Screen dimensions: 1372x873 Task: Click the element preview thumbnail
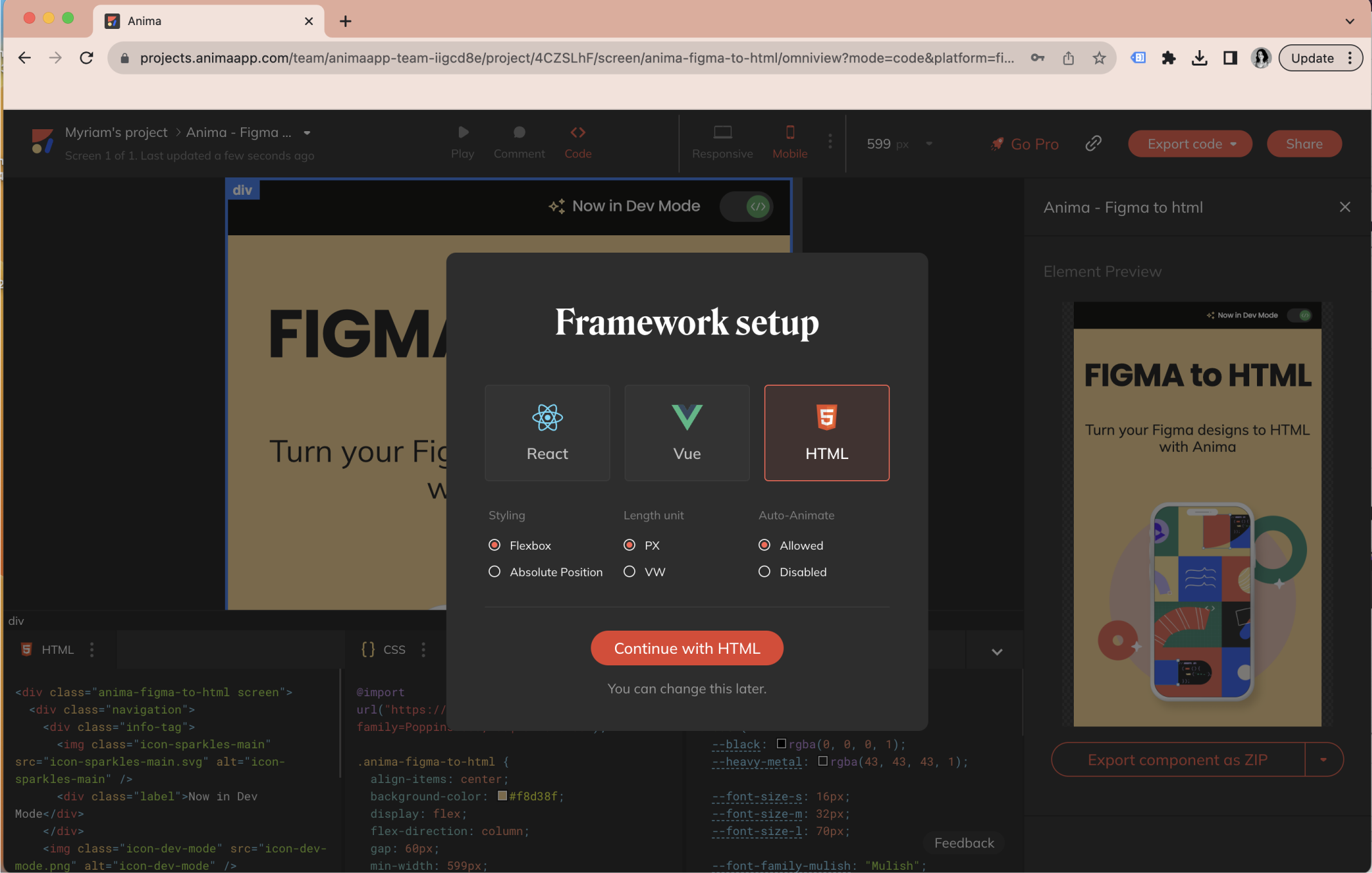click(x=1197, y=514)
